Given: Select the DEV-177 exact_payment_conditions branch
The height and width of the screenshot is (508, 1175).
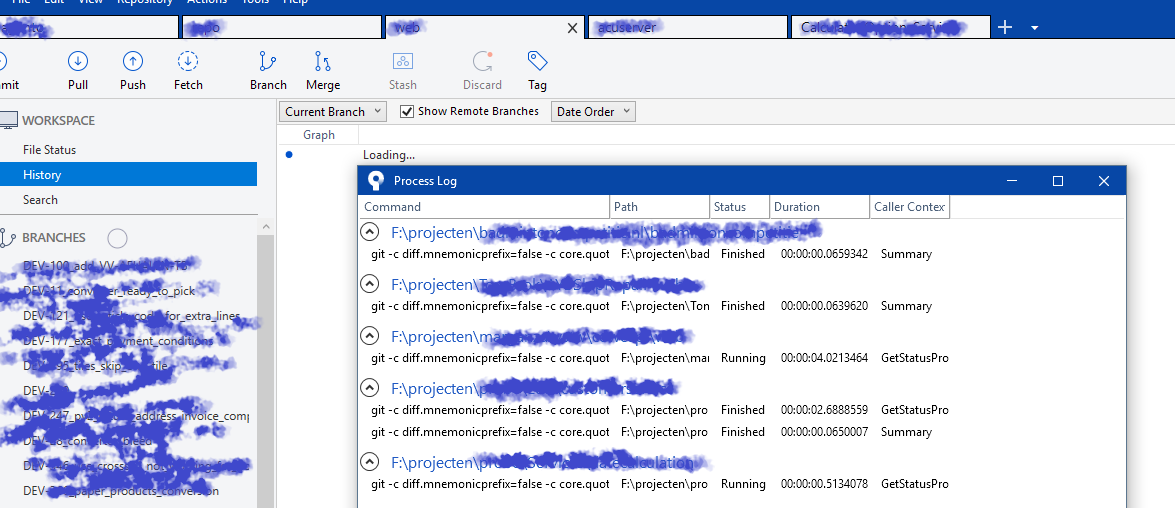Looking at the screenshot, I should tap(118, 341).
